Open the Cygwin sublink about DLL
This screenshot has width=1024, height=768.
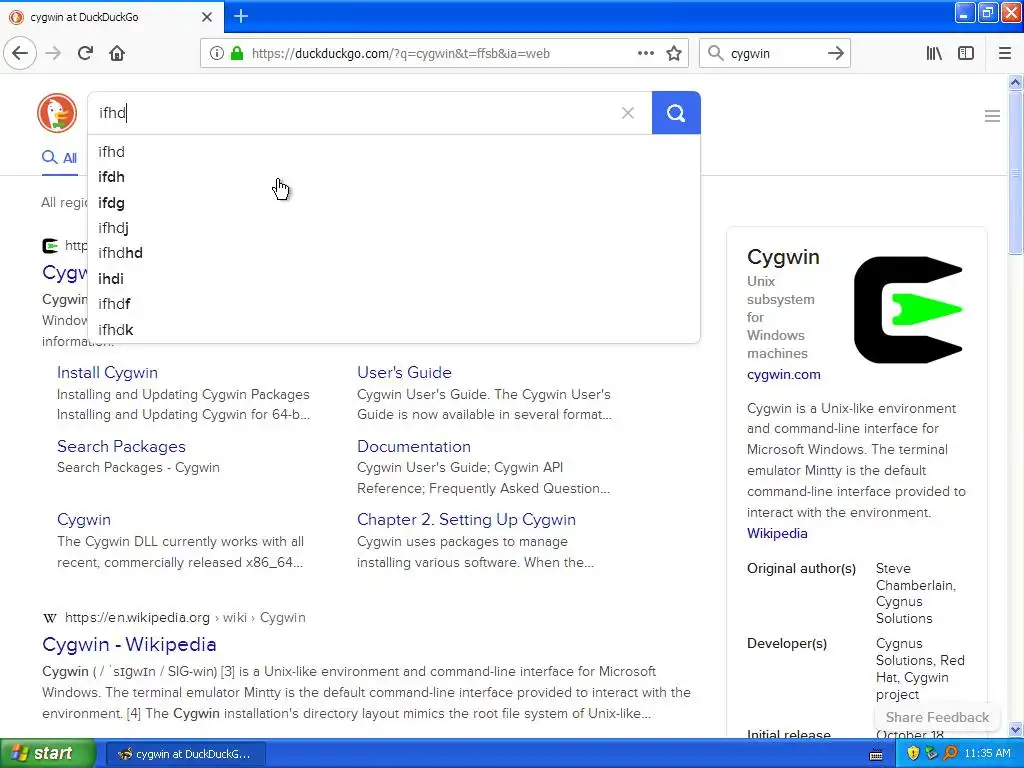point(84,520)
